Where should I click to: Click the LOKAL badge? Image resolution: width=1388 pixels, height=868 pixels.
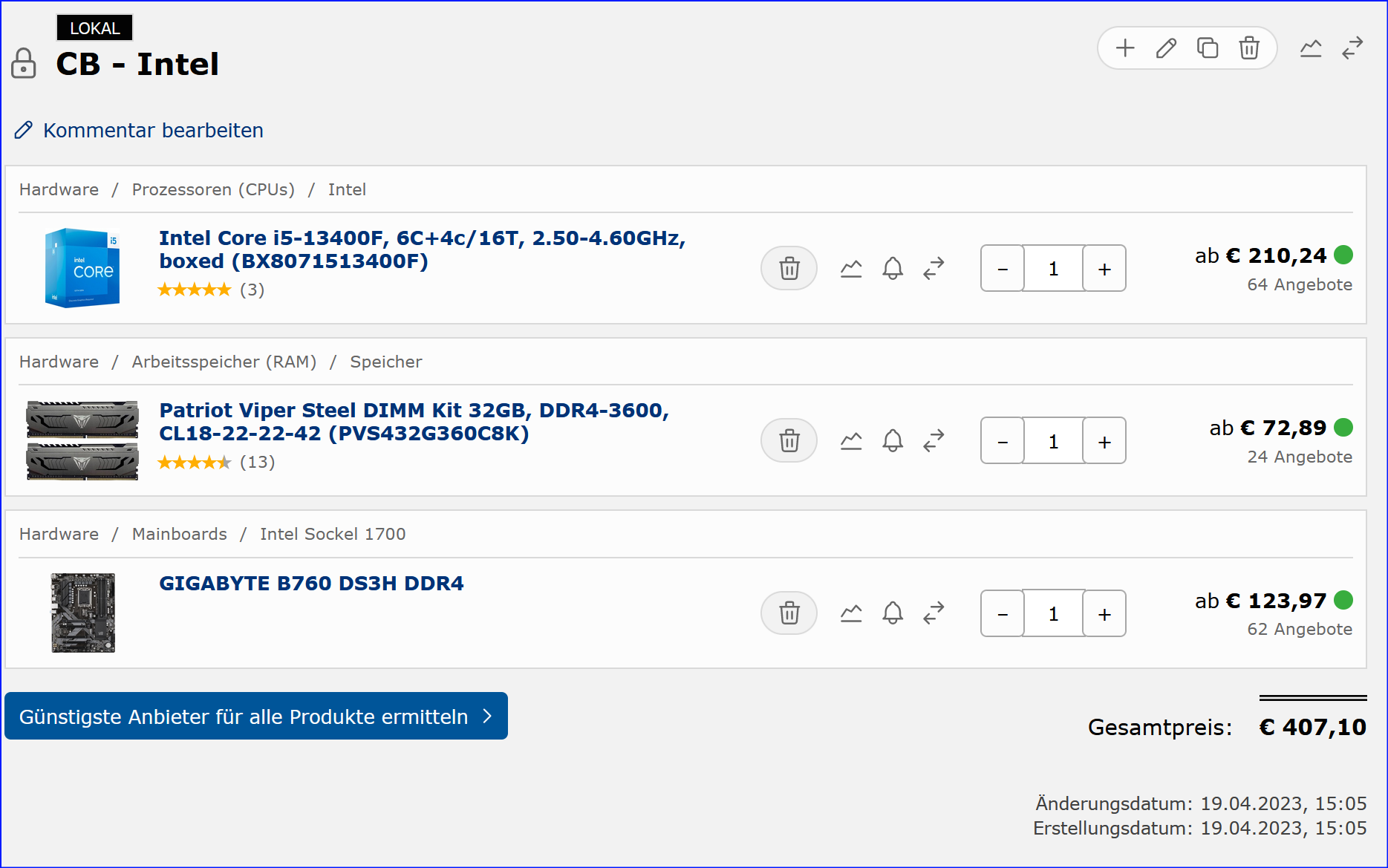click(94, 28)
